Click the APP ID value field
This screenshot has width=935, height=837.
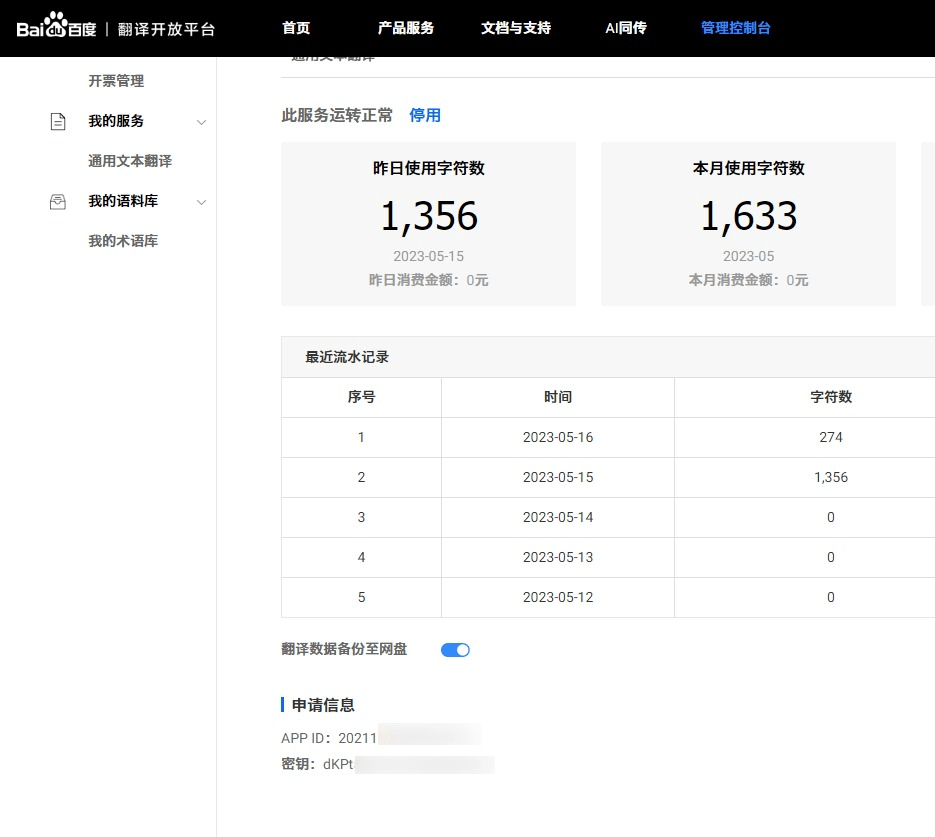click(x=420, y=736)
